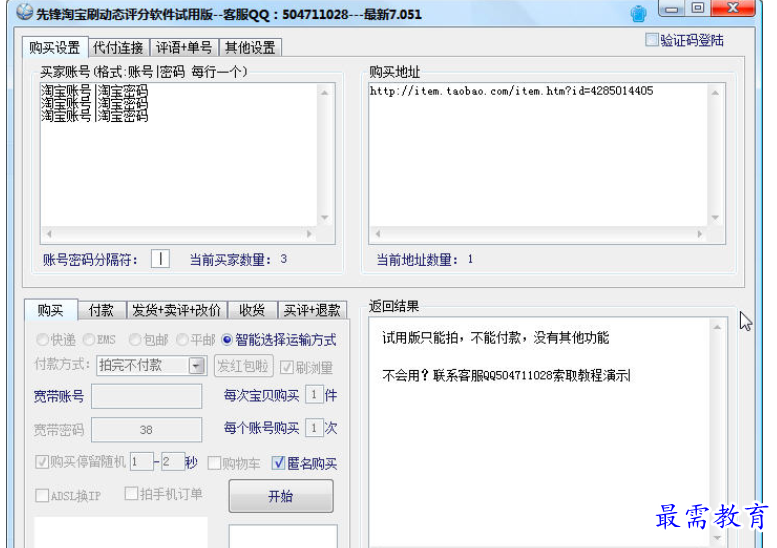777x548 pixels.
Task: Toggle the 购买停留随机 checkbox
Action: (42, 462)
